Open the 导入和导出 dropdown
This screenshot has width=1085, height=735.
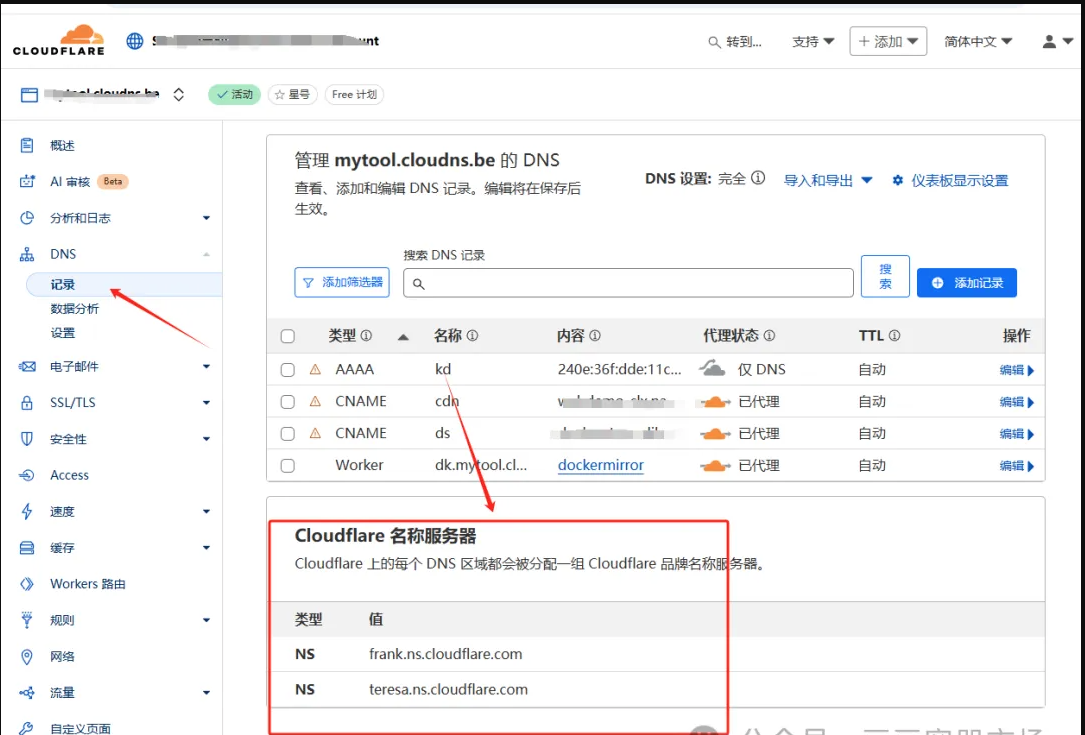point(828,181)
